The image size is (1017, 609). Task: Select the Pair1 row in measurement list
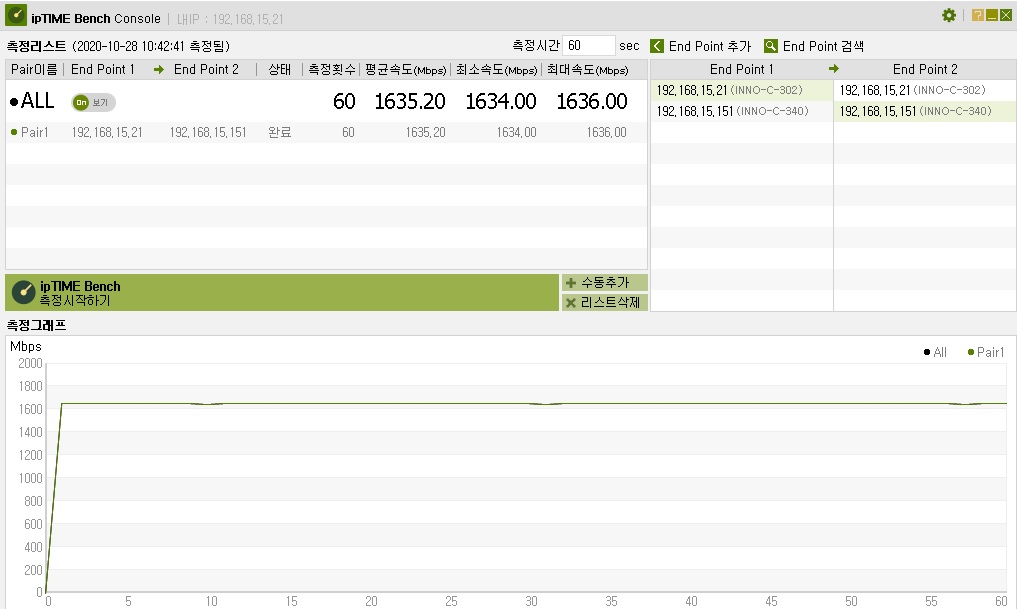[326, 132]
